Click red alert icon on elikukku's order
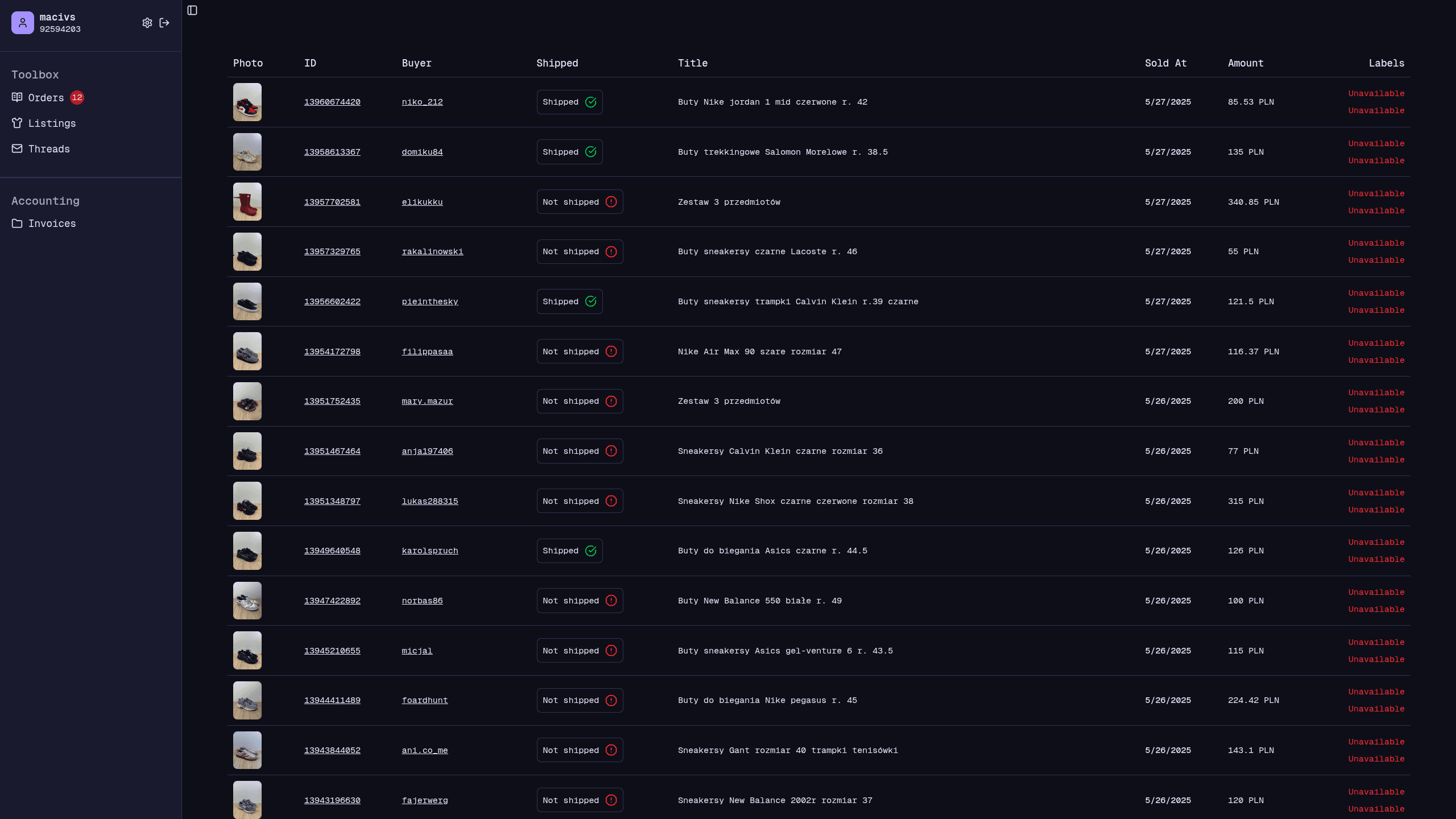1456x819 pixels. 611,202
